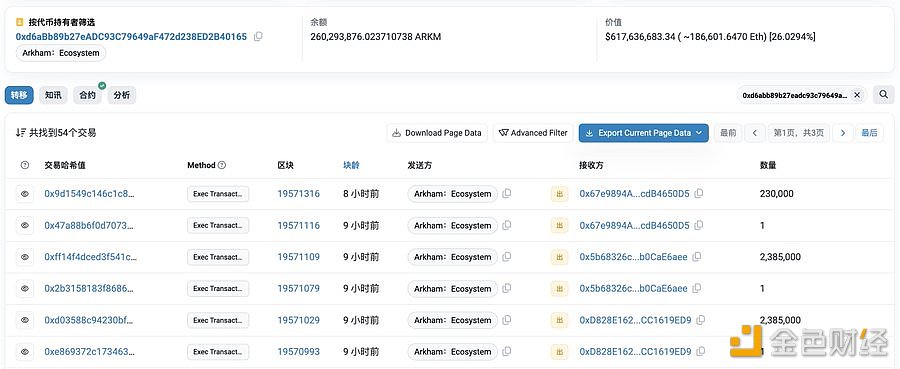Screen dimensions: 900x369
Task: Copy receiver address in block 19571079 row
Action: pos(696,289)
